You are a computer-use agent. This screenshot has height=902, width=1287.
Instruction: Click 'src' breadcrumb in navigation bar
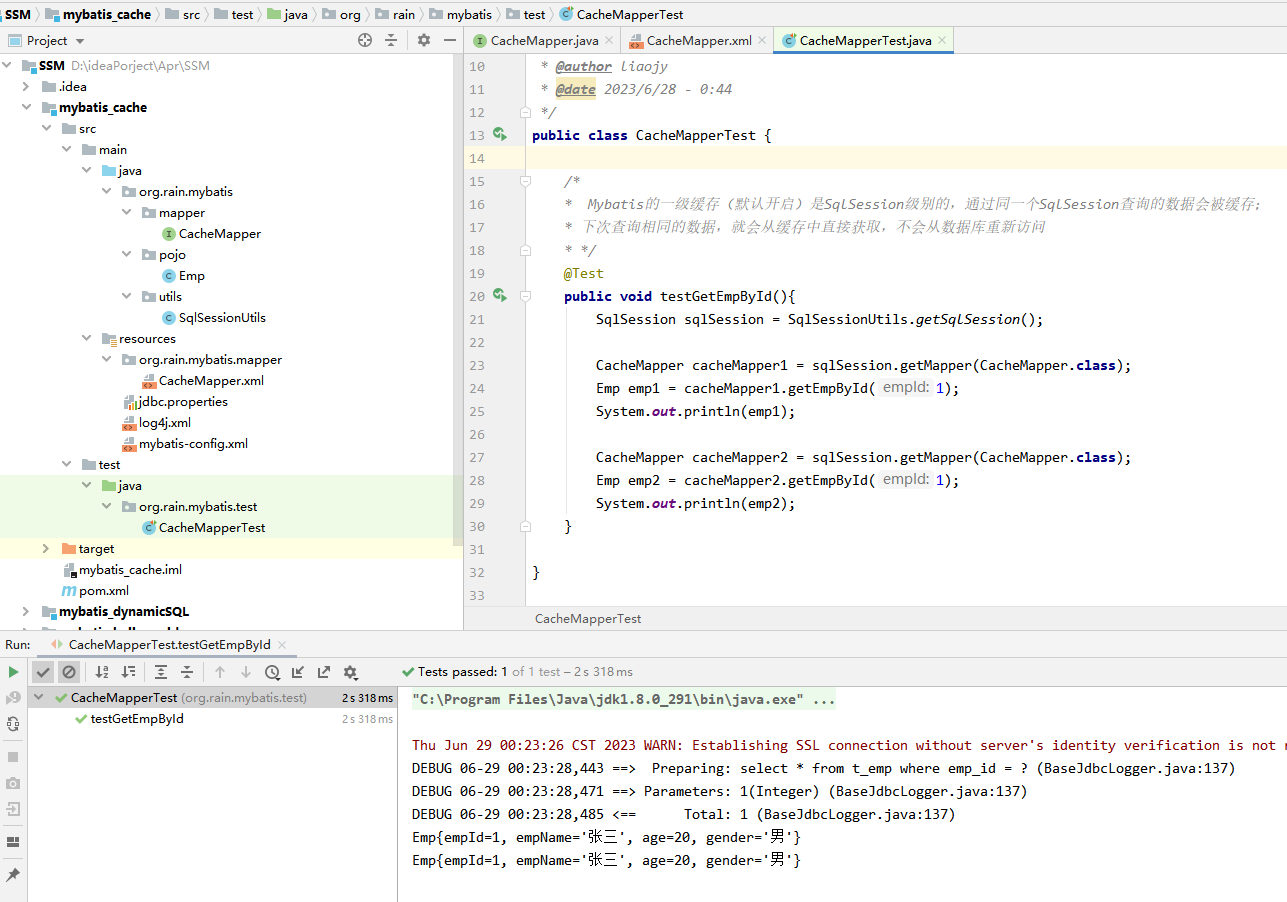pos(191,14)
